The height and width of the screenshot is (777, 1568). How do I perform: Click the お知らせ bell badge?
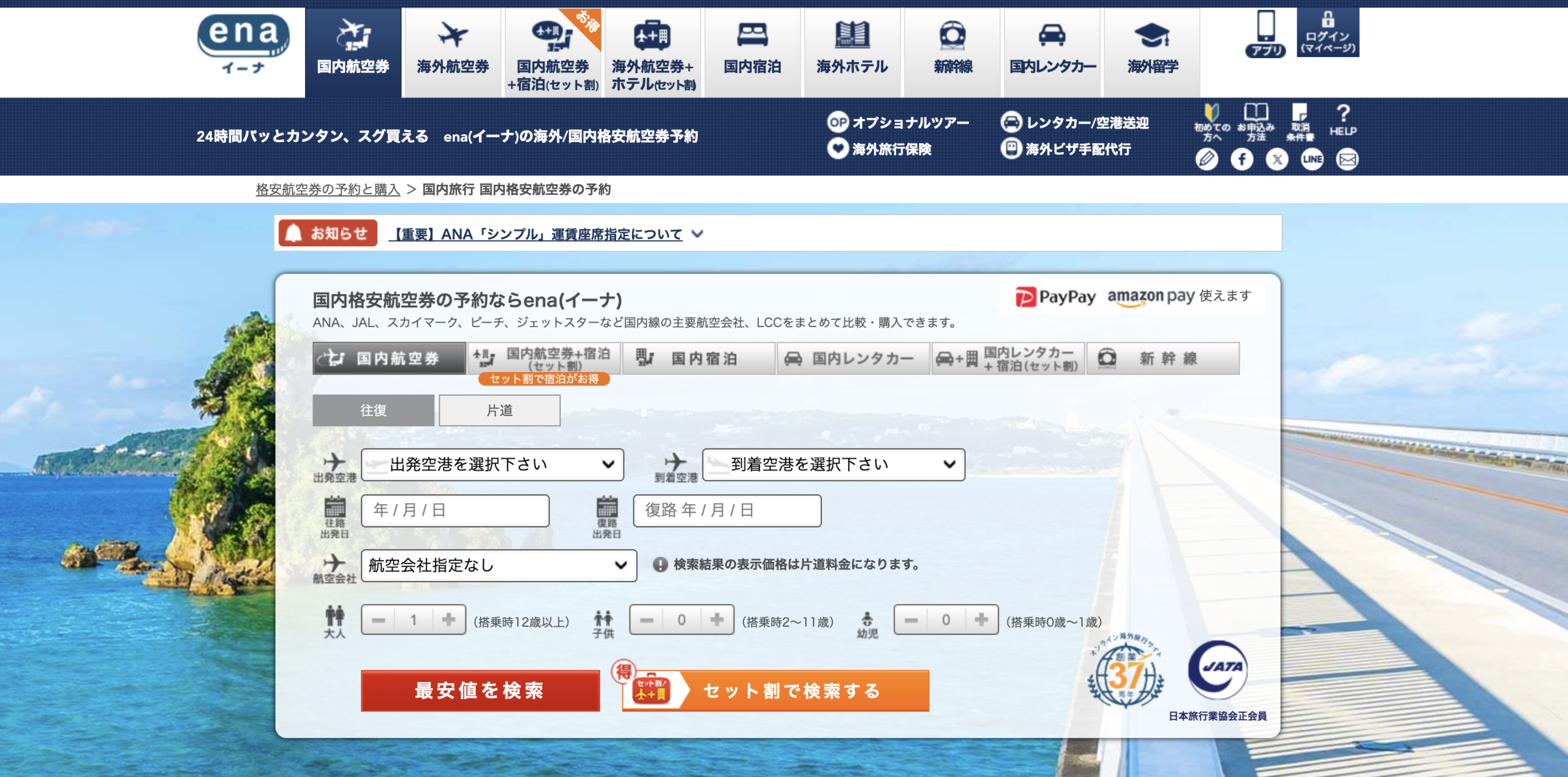coord(328,233)
